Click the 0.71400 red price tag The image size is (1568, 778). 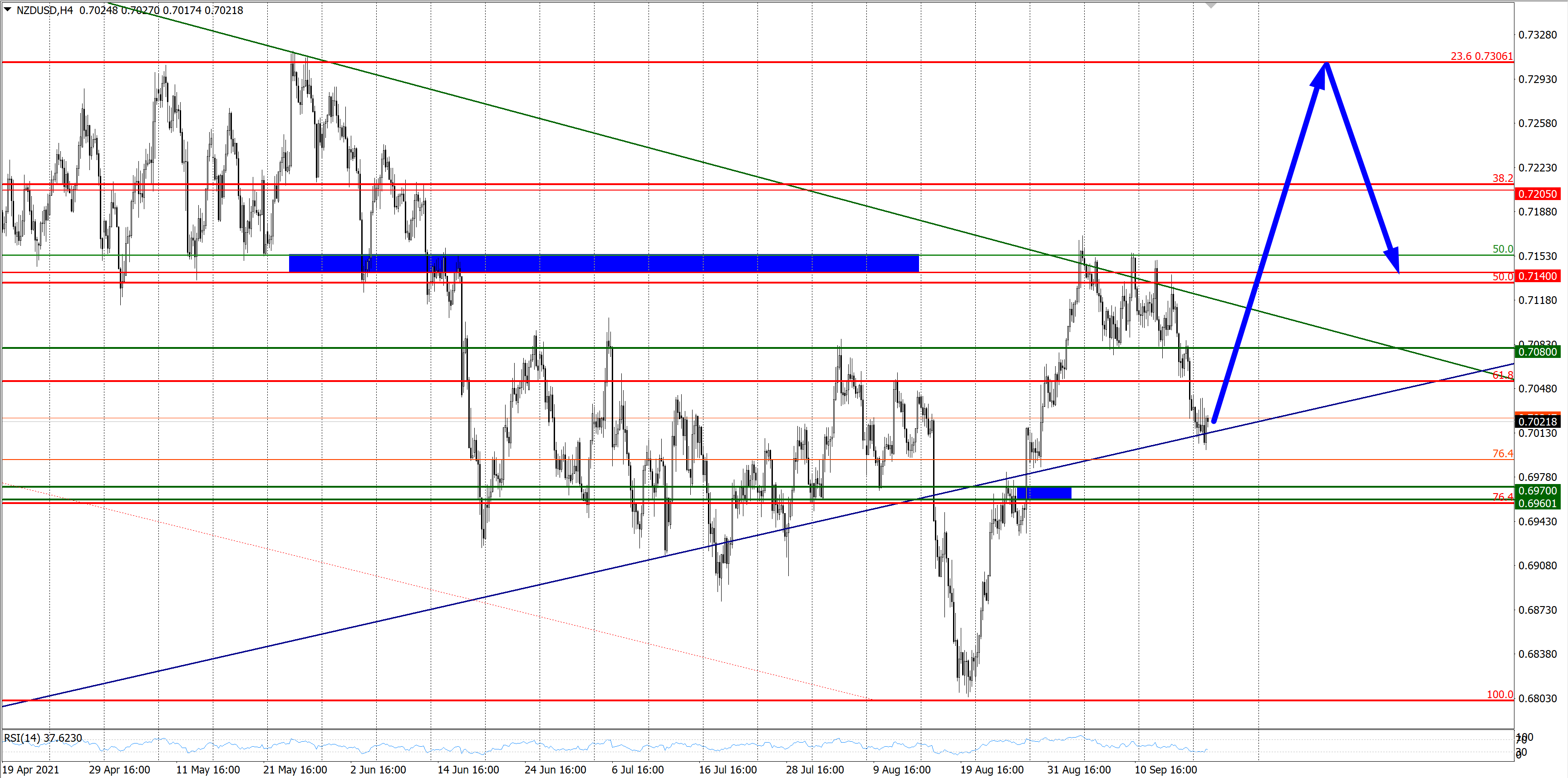coord(1537,276)
